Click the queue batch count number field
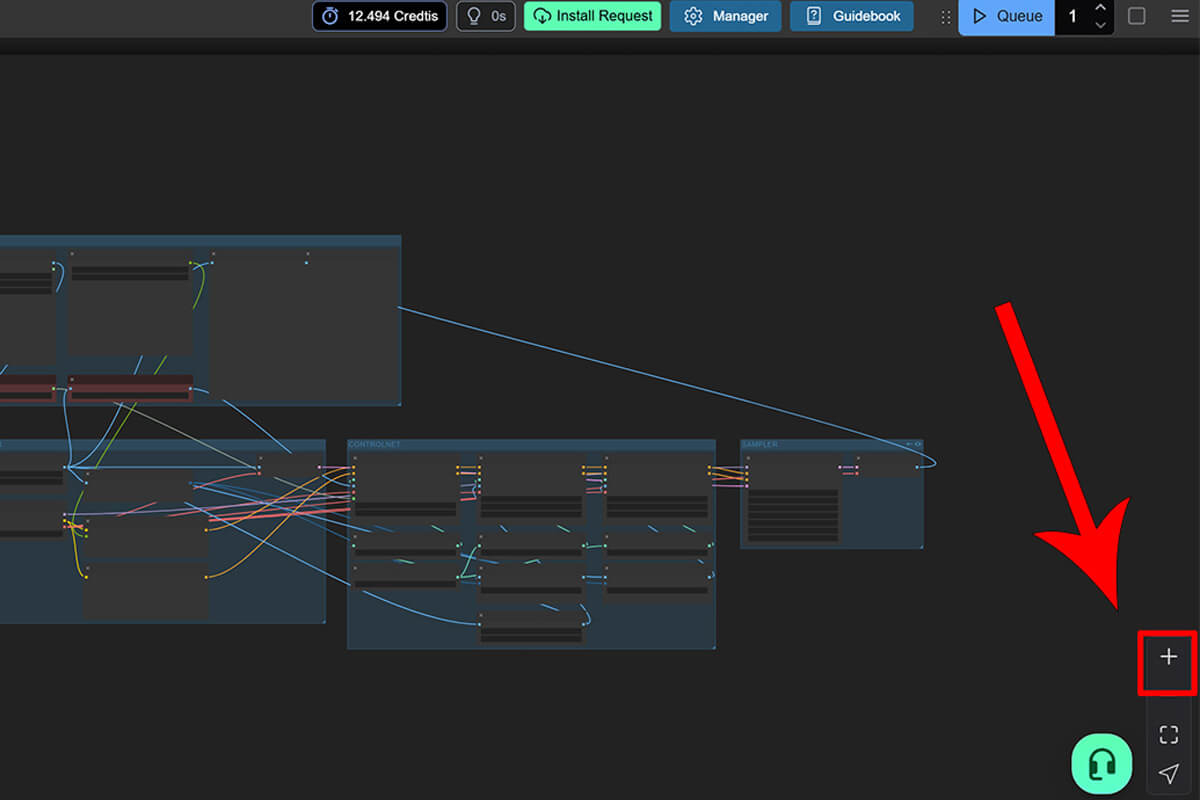Image resolution: width=1200 pixels, height=800 pixels. [x=1072, y=16]
